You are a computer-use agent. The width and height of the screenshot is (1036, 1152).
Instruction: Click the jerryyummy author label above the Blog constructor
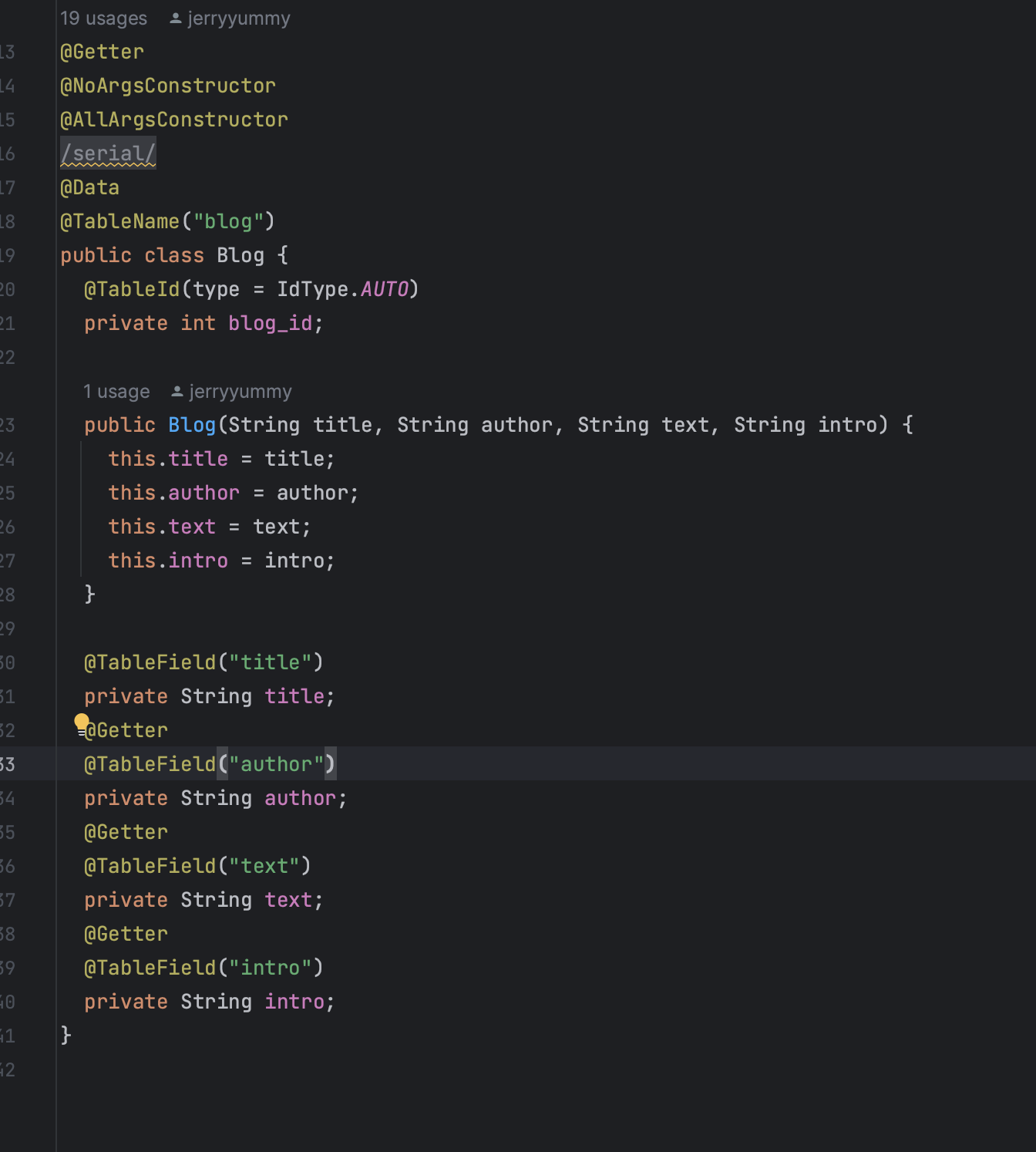click(240, 392)
